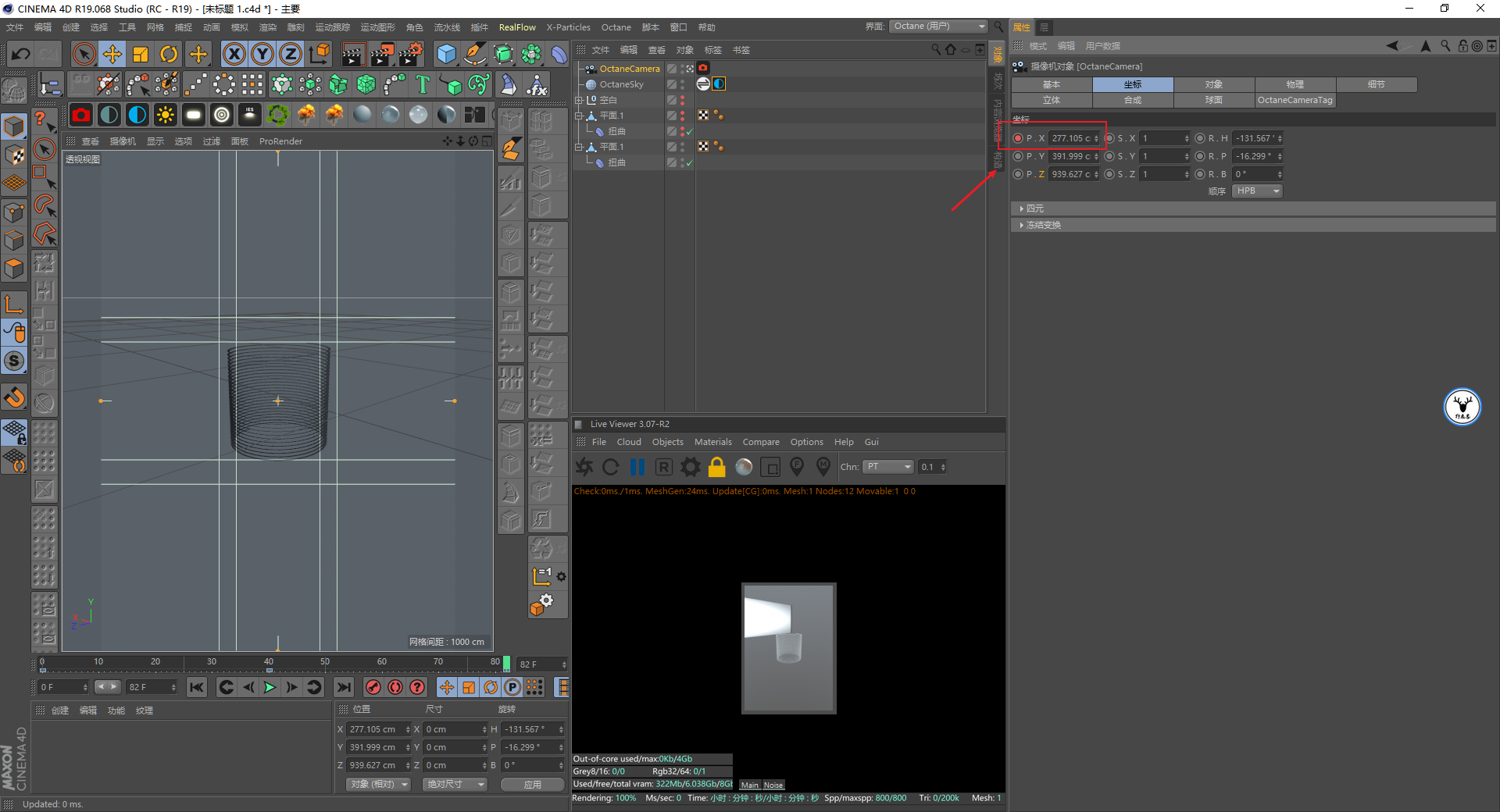Click the Octane daylight sun icon
The image size is (1500, 812).
click(x=166, y=116)
